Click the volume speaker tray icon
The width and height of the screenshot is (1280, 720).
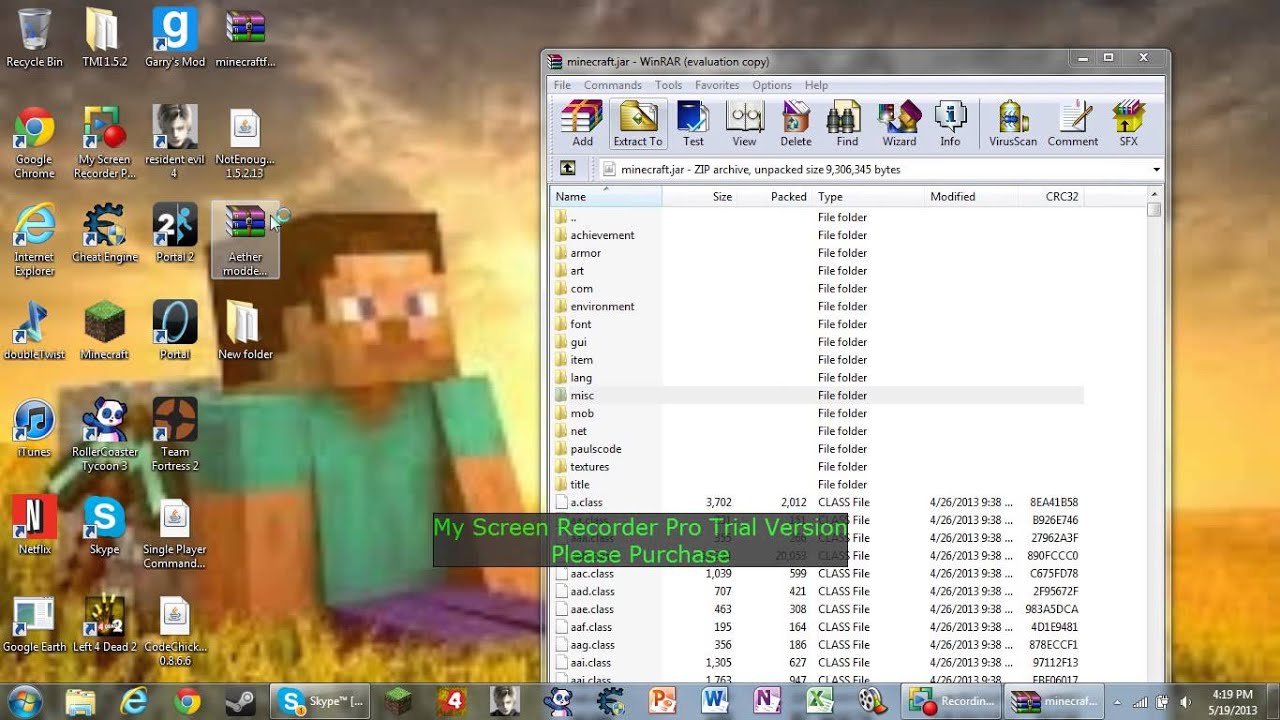click(1185, 702)
